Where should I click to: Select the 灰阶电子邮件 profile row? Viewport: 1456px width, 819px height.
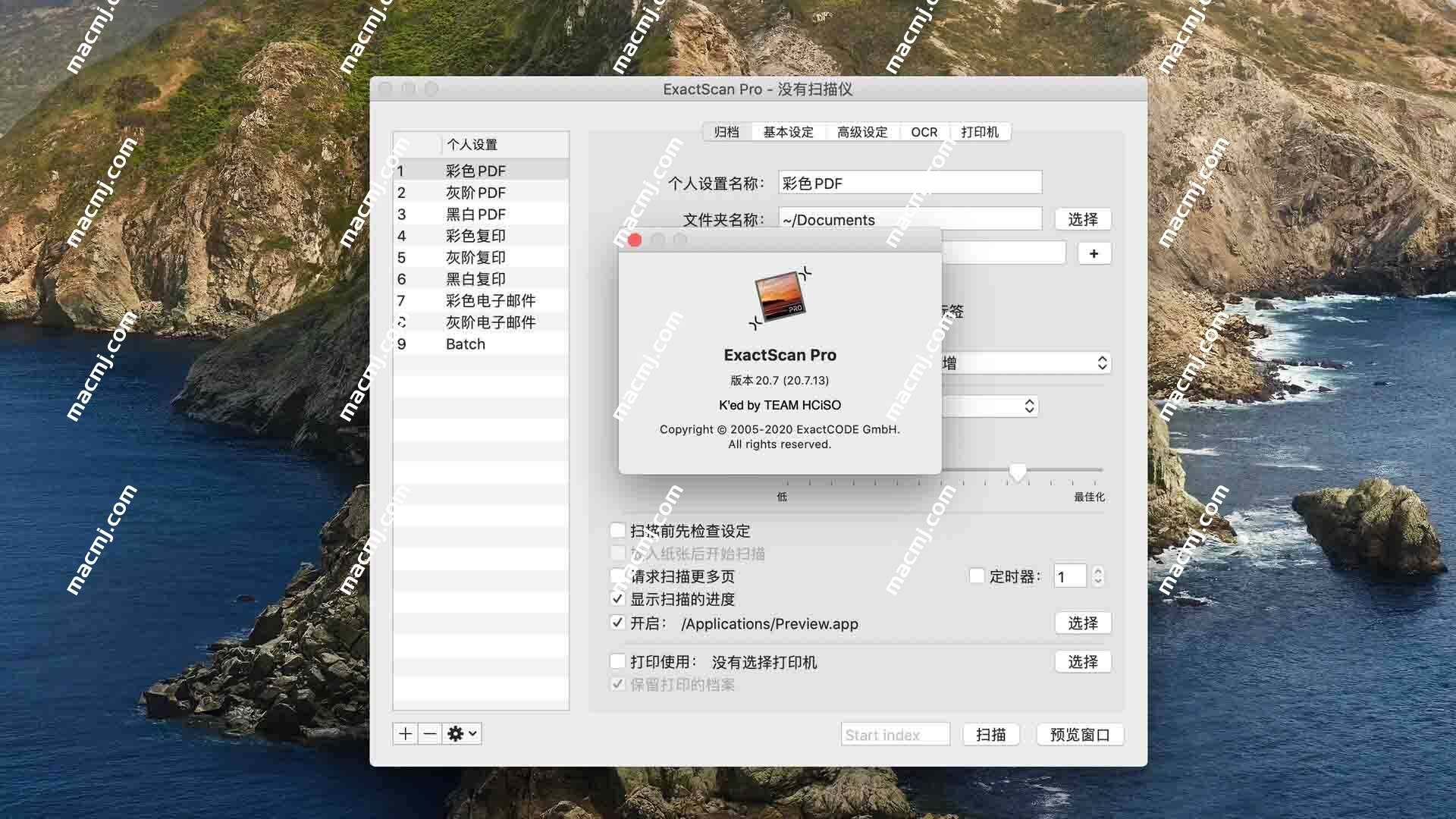(481, 322)
